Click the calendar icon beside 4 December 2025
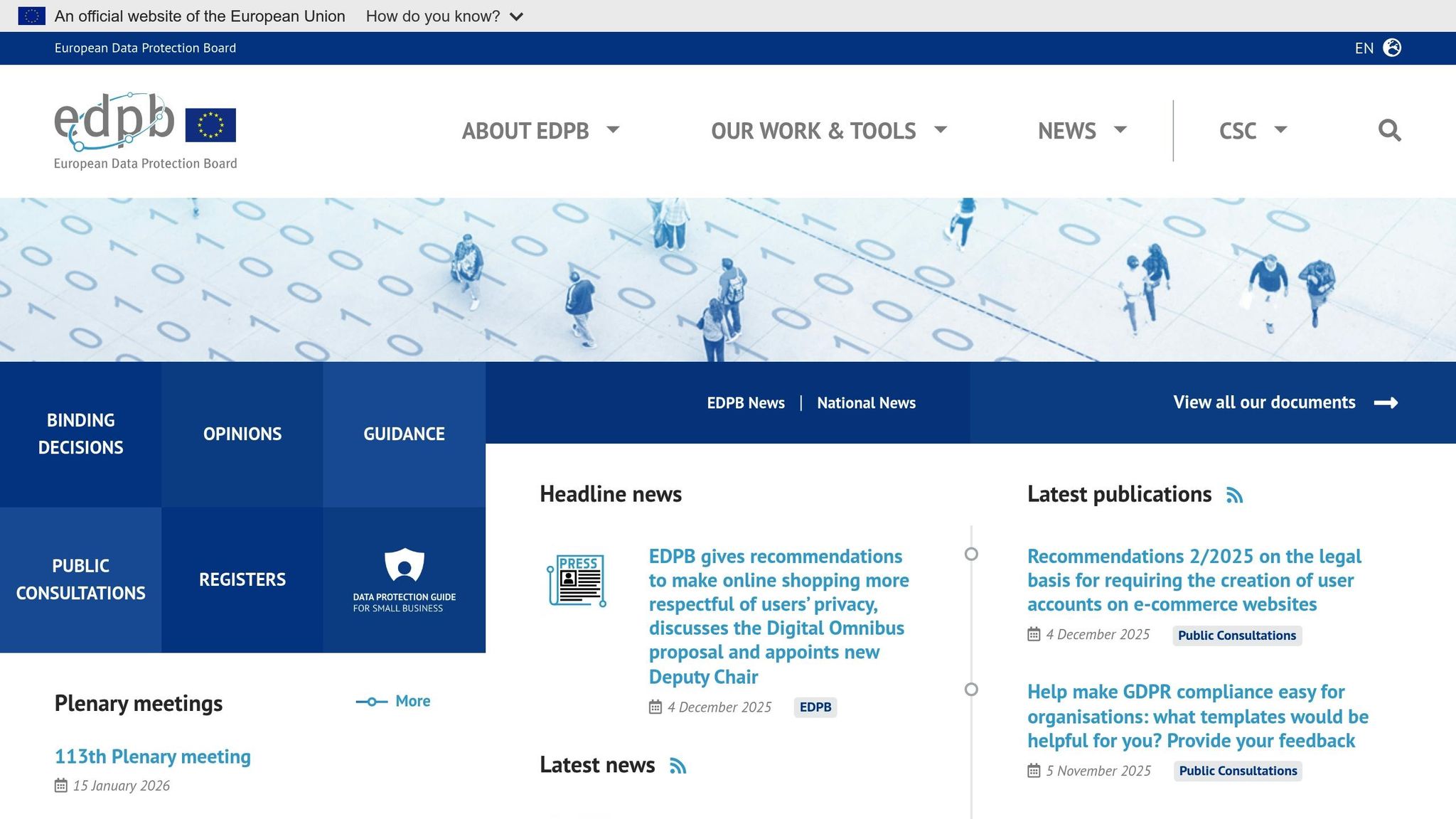 (x=654, y=707)
